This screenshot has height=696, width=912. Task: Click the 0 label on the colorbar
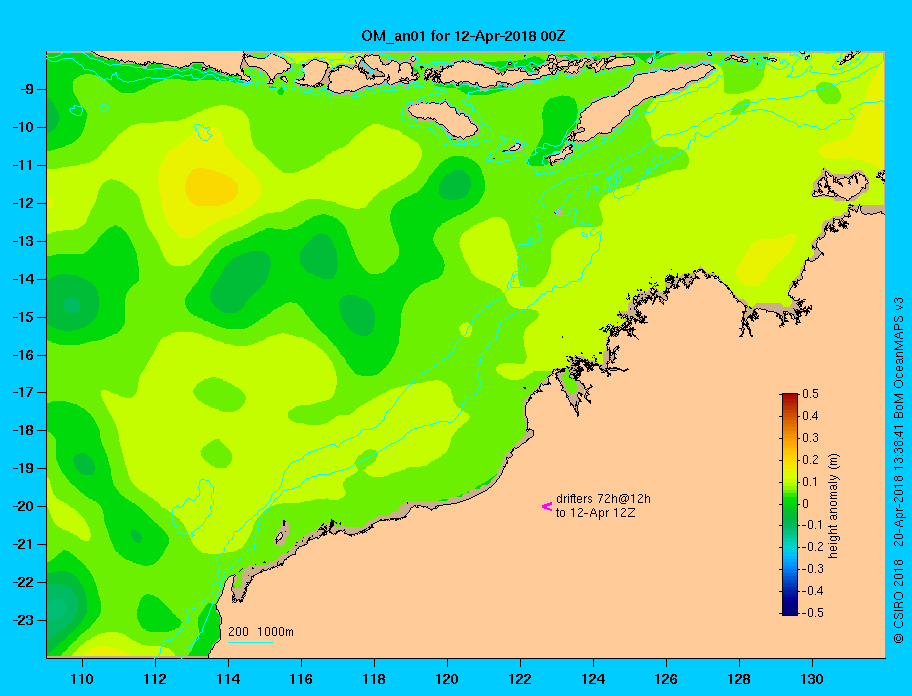(806, 504)
